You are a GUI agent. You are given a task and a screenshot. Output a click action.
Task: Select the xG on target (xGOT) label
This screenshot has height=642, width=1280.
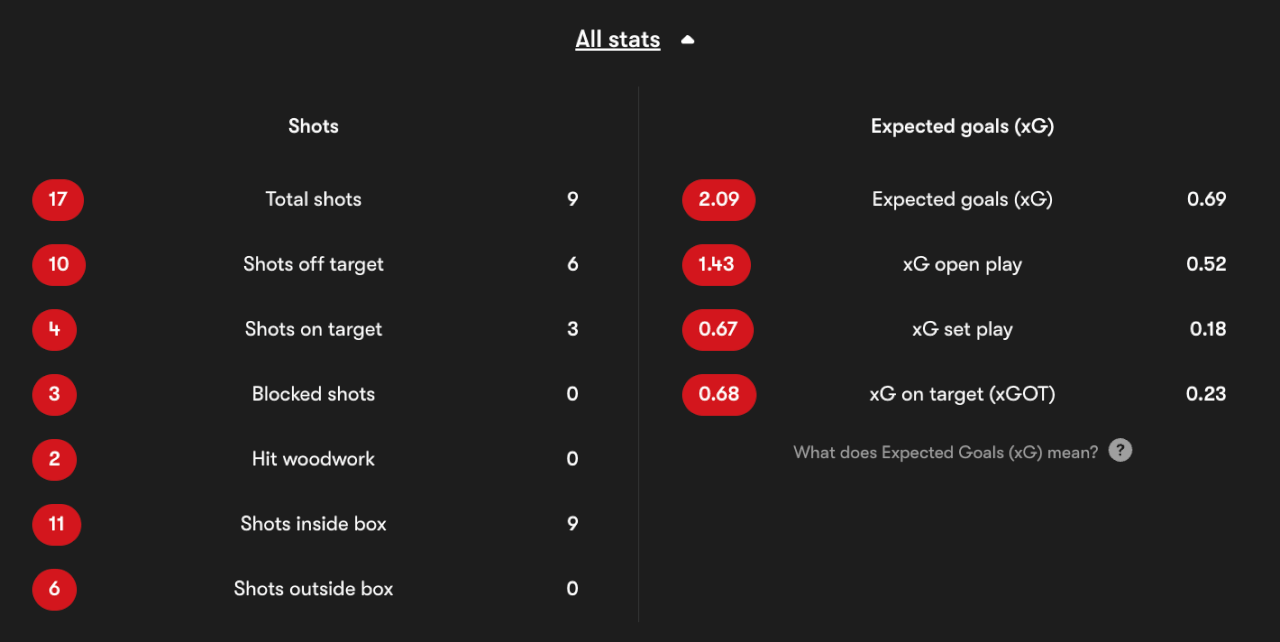962,394
